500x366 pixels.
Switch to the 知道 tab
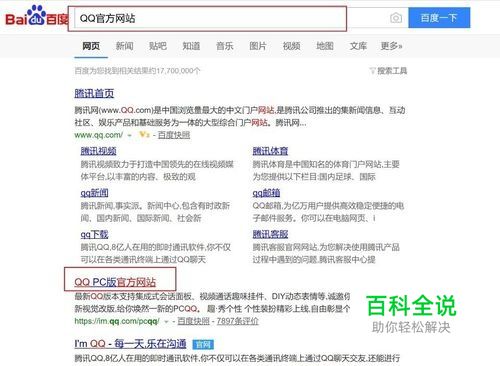(191, 46)
